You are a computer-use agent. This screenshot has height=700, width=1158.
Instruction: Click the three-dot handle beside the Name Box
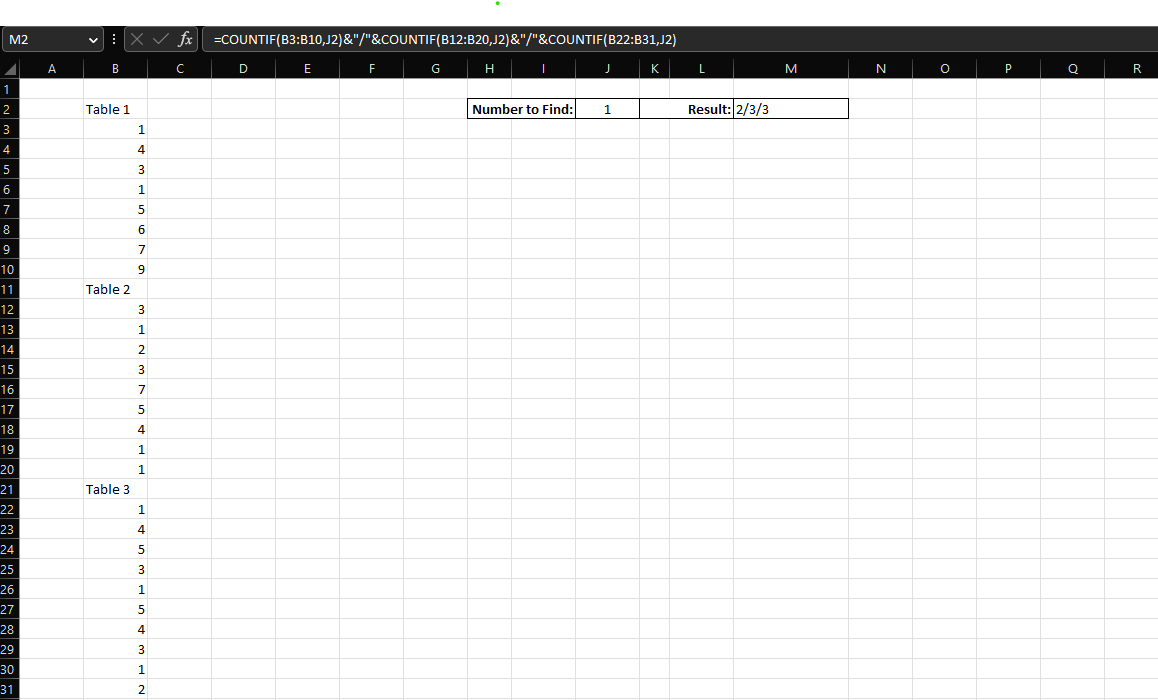click(x=114, y=39)
